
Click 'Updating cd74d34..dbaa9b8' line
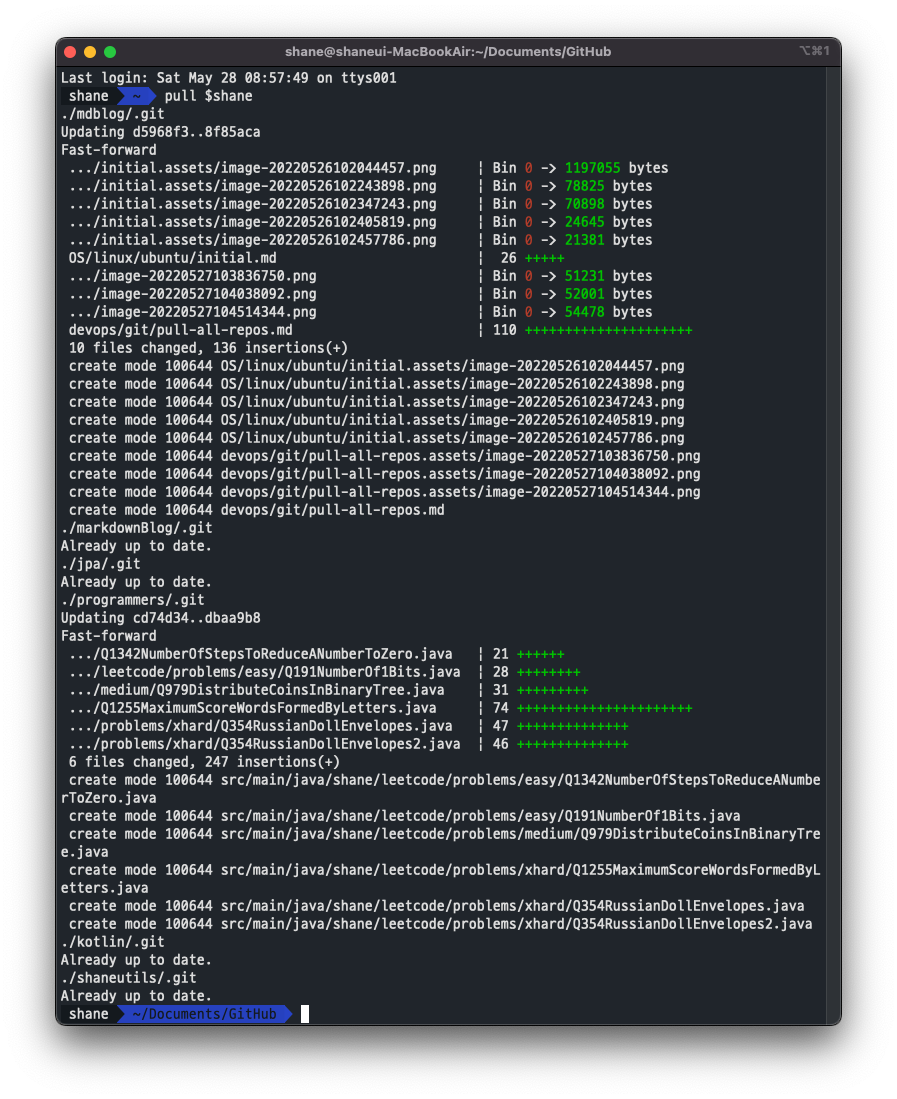pyautogui.click(x=160, y=618)
